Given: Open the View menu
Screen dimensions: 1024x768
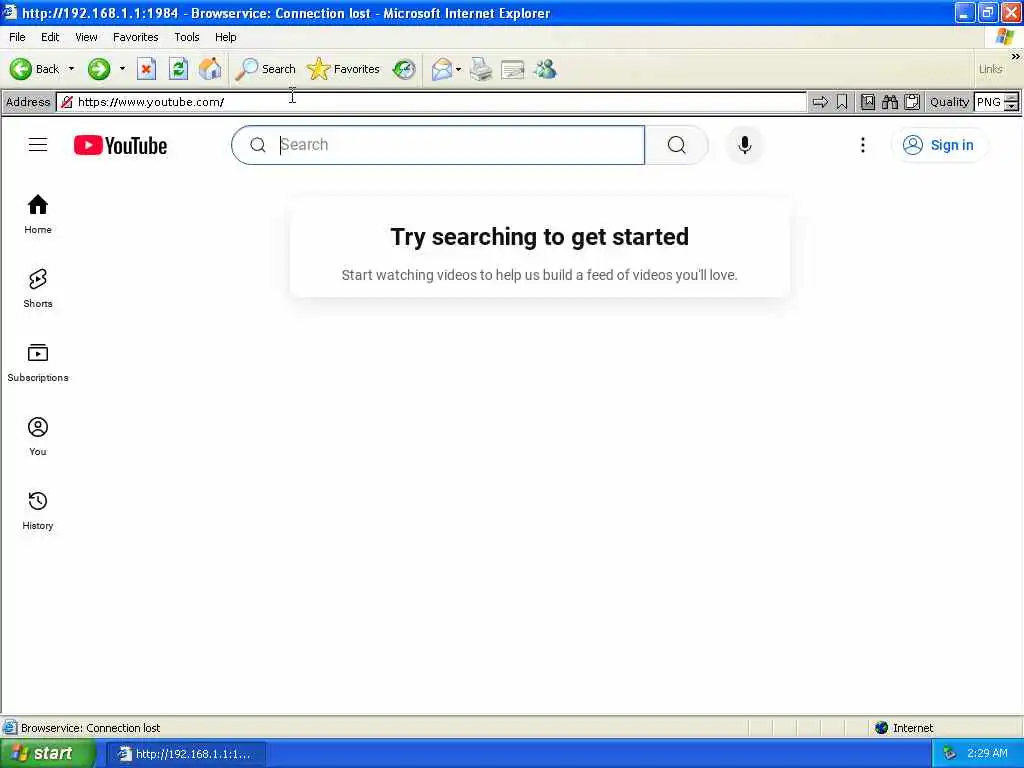Looking at the screenshot, I should coord(86,37).
